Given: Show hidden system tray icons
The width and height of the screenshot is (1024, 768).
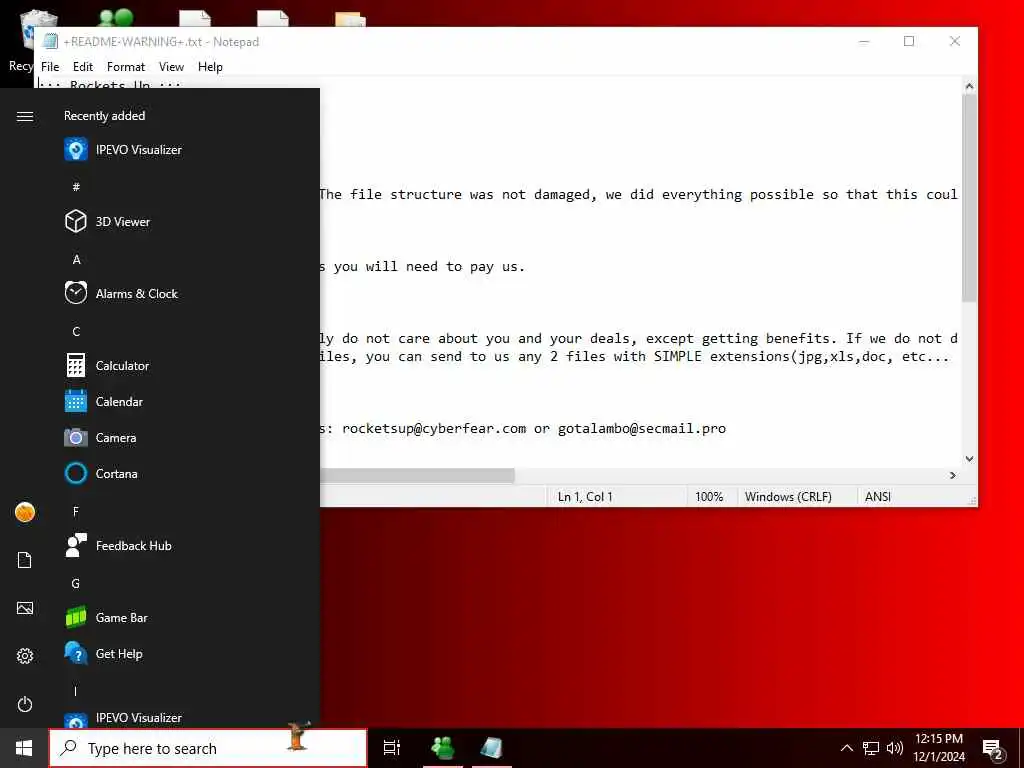Looking at the screenshot, I should click(846, 748).
